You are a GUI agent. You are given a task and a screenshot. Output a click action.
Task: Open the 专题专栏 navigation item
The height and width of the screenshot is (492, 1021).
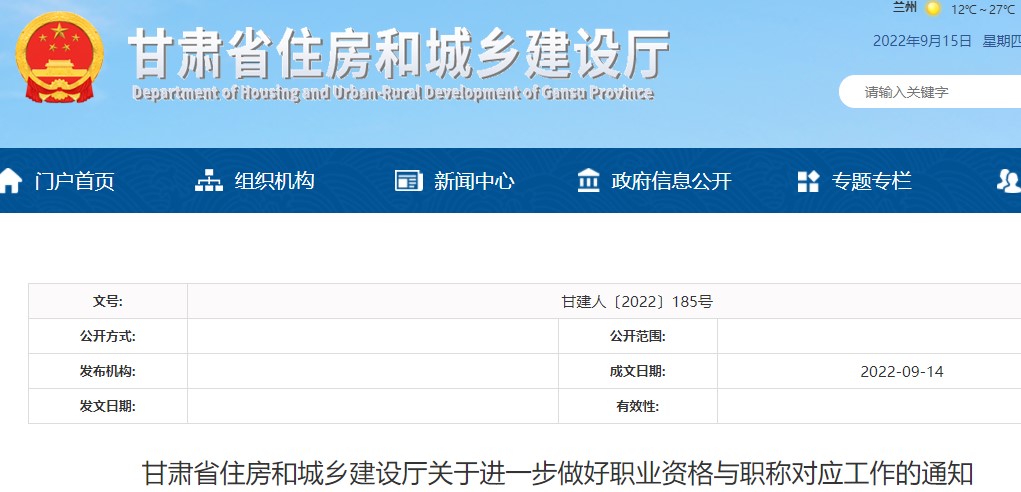tap(872, 181)
